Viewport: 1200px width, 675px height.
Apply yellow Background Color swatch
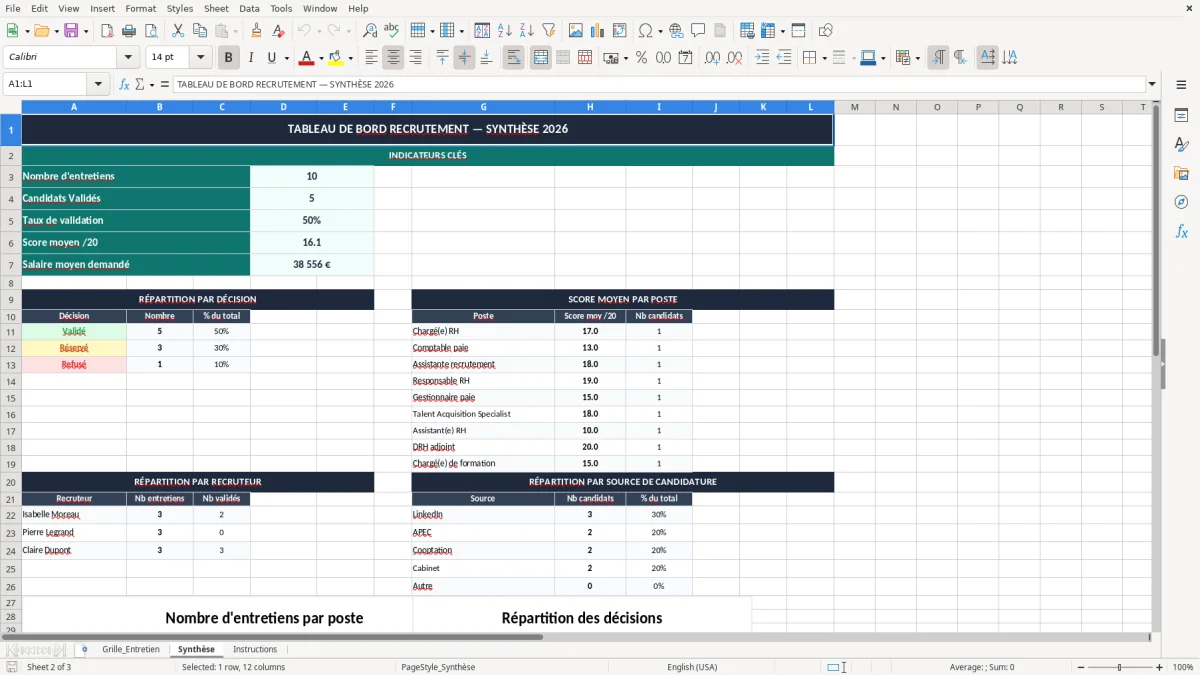click(x=336, y=58)
